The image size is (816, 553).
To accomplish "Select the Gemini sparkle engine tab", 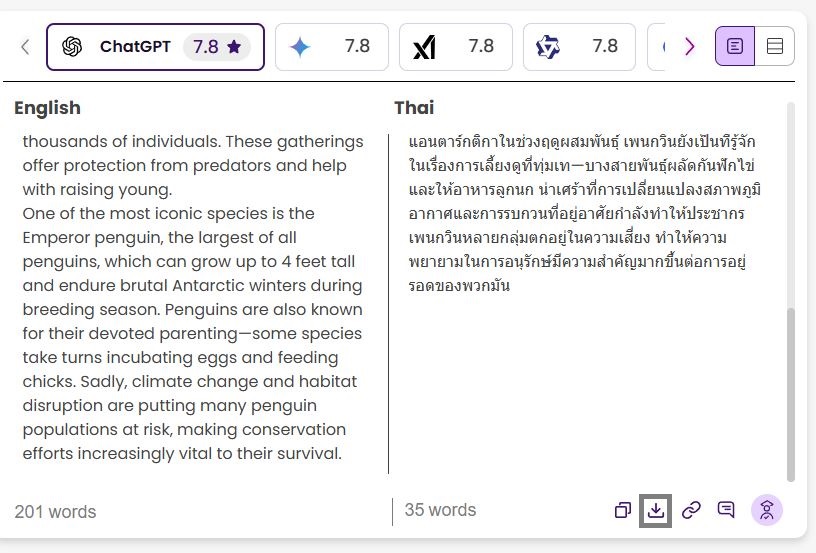I will [332, 47].
